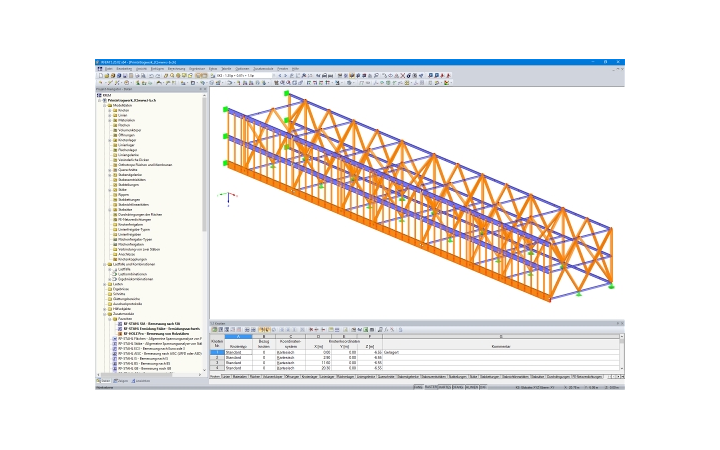Select Lastkombinationen in the navigator tree
Image resolution: width=720 pixels, height=450 pixels.
pos(132,275)
